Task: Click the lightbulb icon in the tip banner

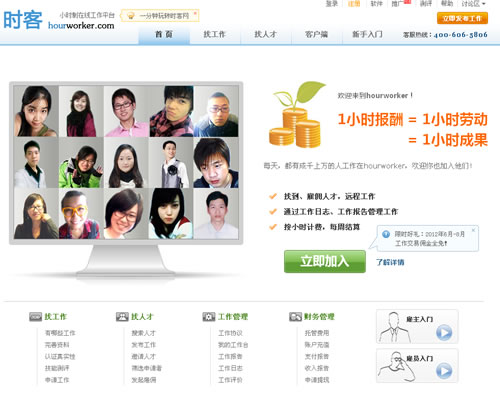Action: (x=131, y=16)
